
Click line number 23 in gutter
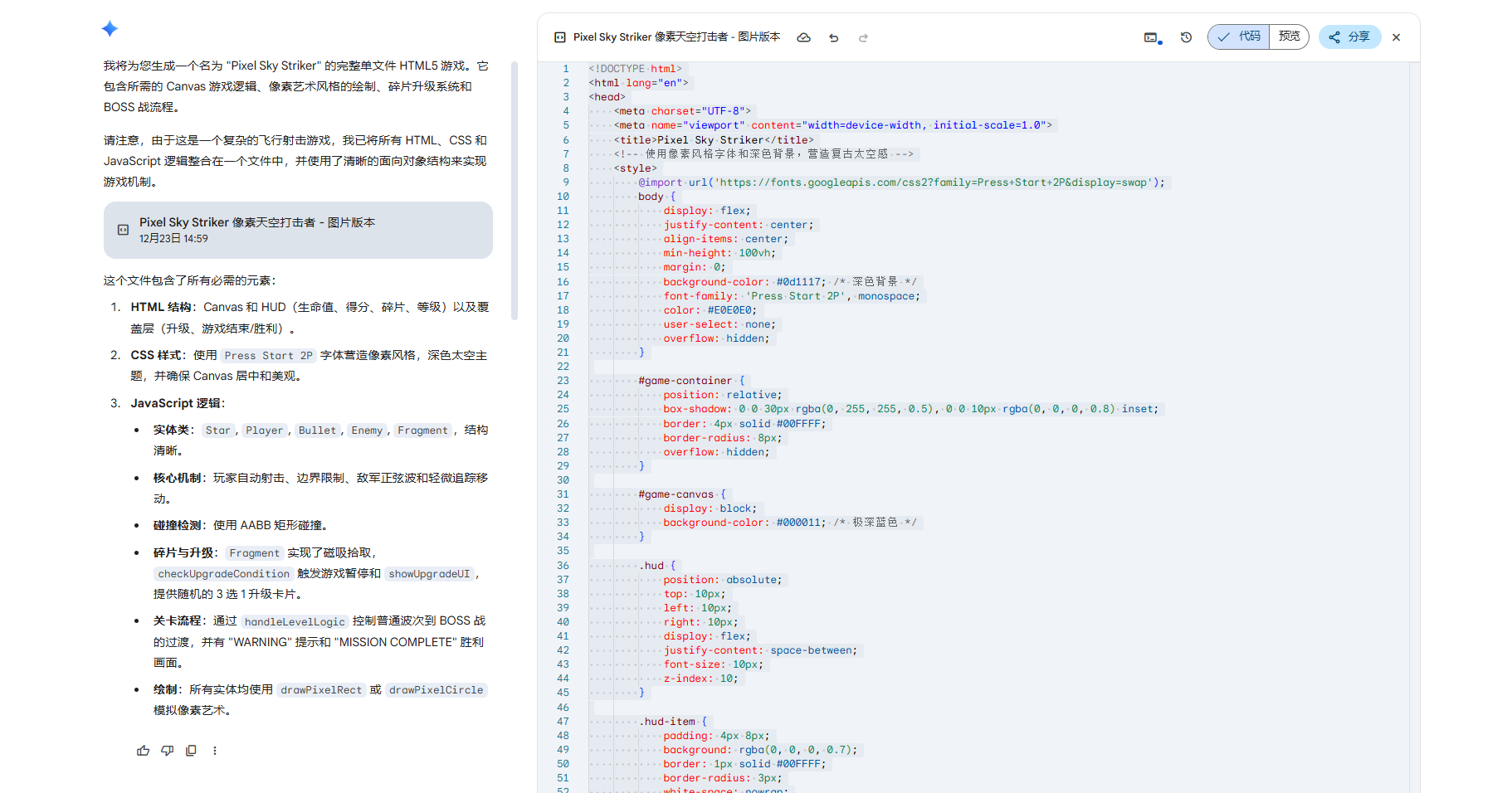(x=563, y=381)
